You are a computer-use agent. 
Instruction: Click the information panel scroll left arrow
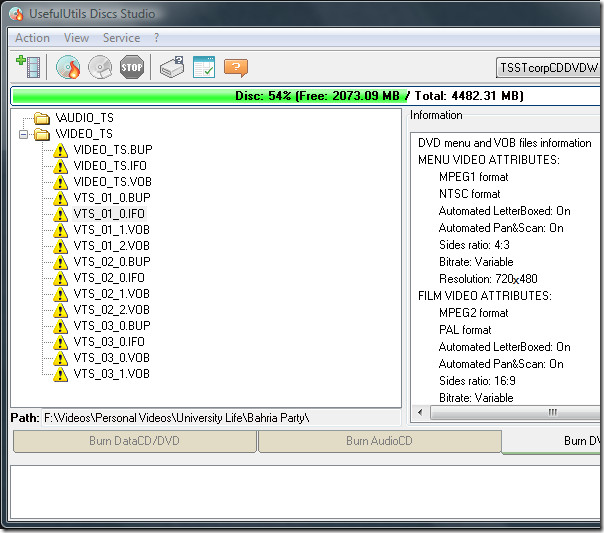[x=420, y=412]
